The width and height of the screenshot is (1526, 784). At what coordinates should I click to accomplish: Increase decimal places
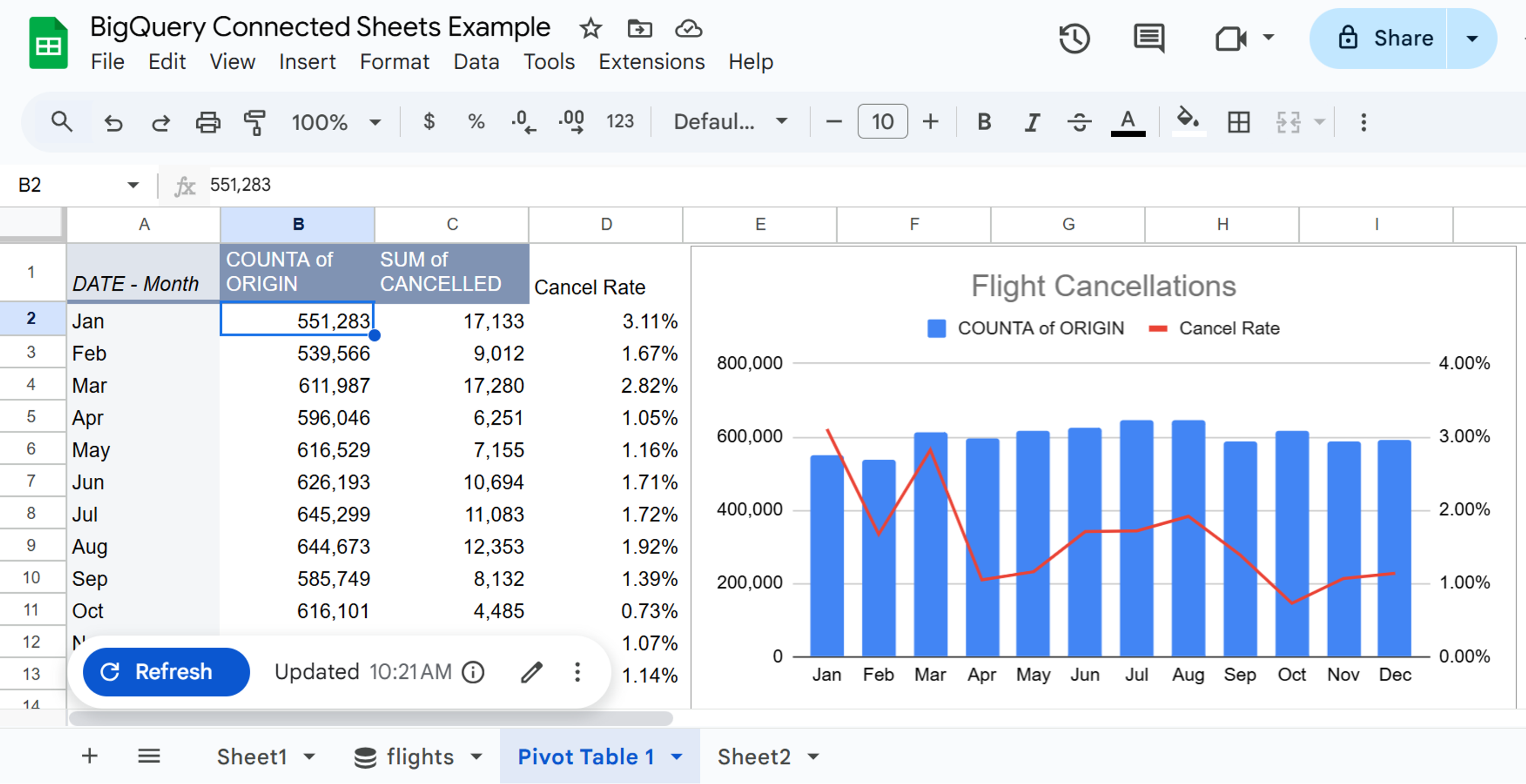(x=571, y=122)
